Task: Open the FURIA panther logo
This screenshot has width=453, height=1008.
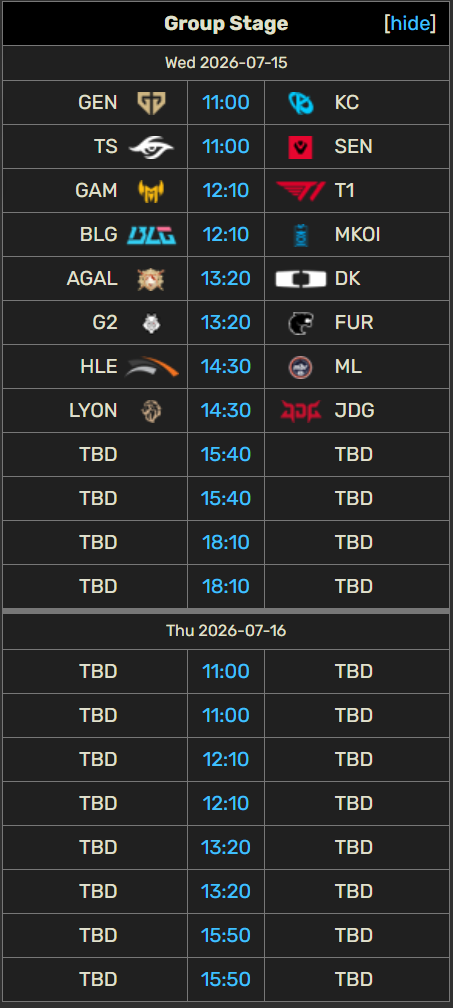Action: [x=300, y=322]
